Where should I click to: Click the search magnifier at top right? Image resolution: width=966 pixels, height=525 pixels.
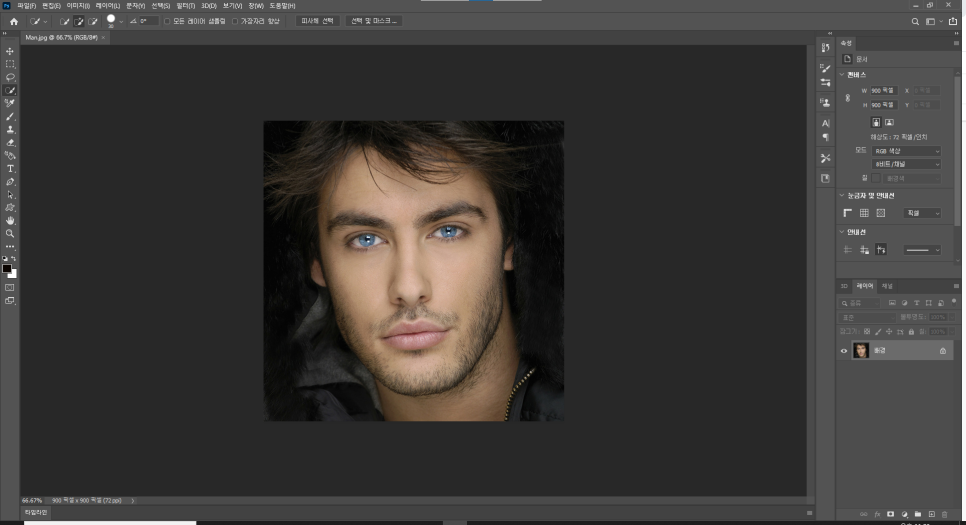point(915,21)
